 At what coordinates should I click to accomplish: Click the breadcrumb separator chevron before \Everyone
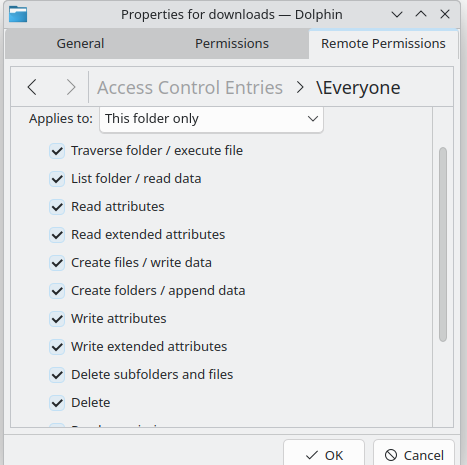point(300,88)
